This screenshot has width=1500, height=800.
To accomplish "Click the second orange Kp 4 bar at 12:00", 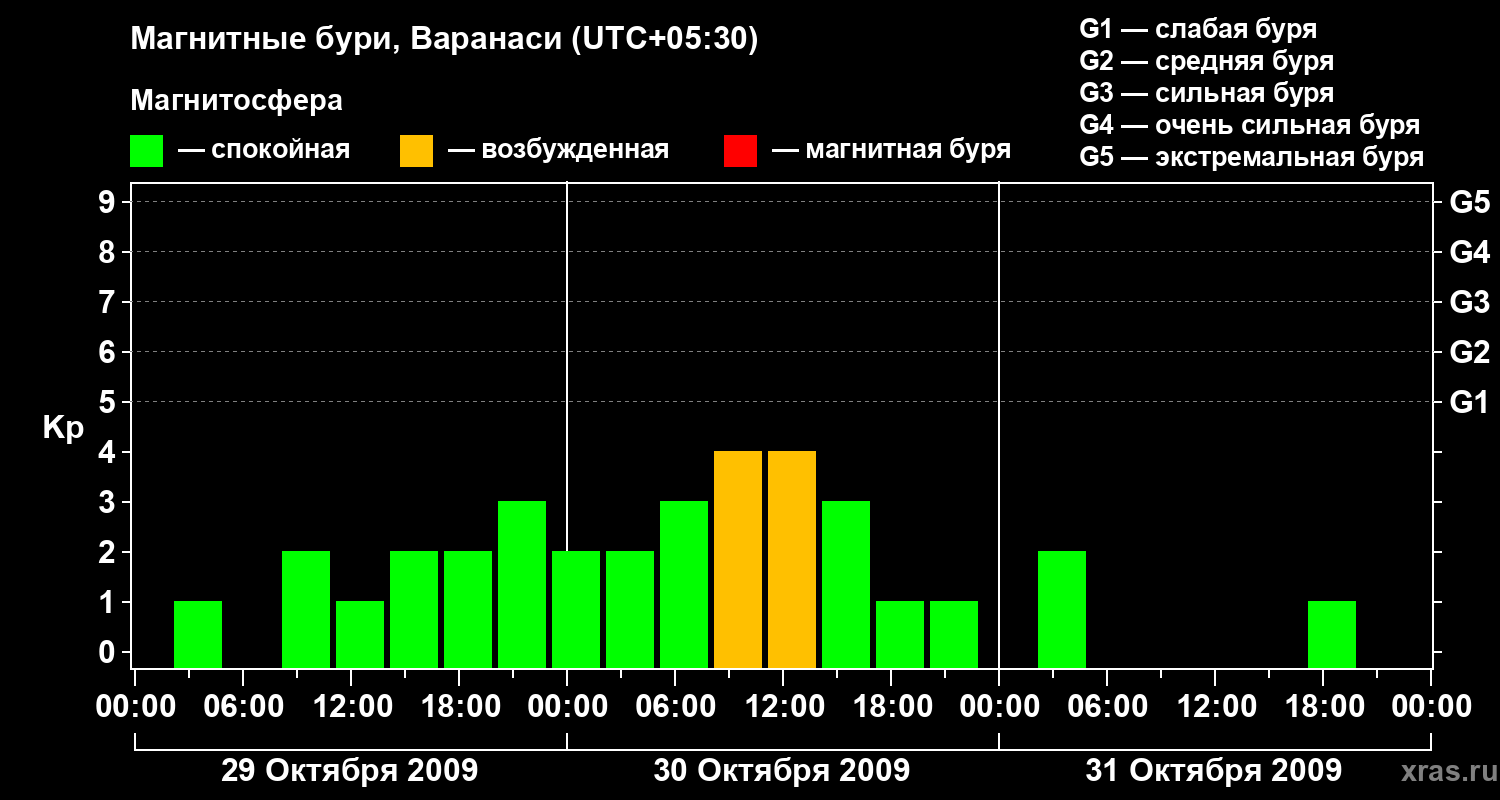I will (x=792, y=559).
